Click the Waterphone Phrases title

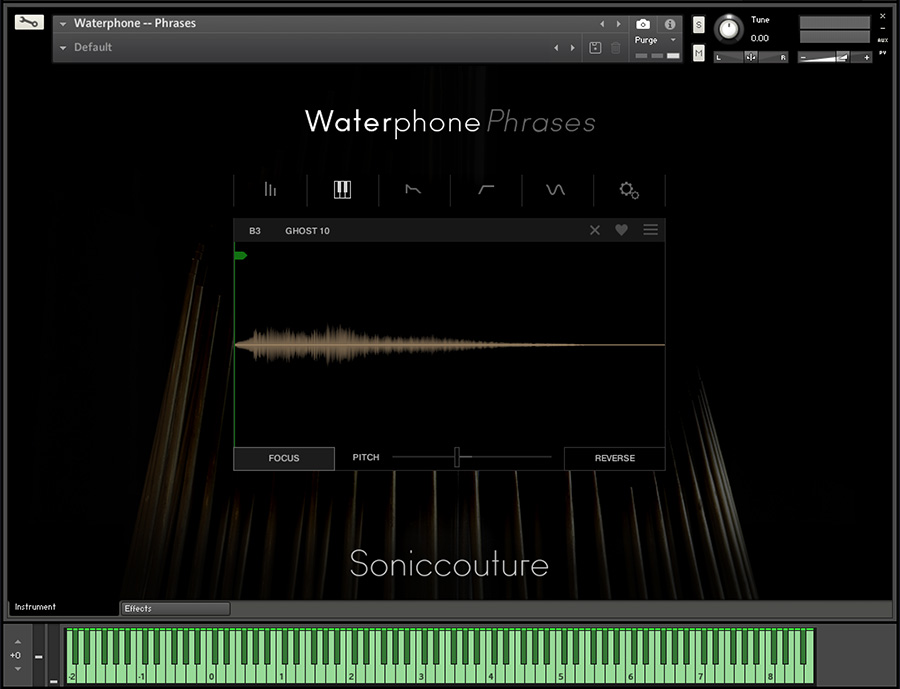[450, 122]
